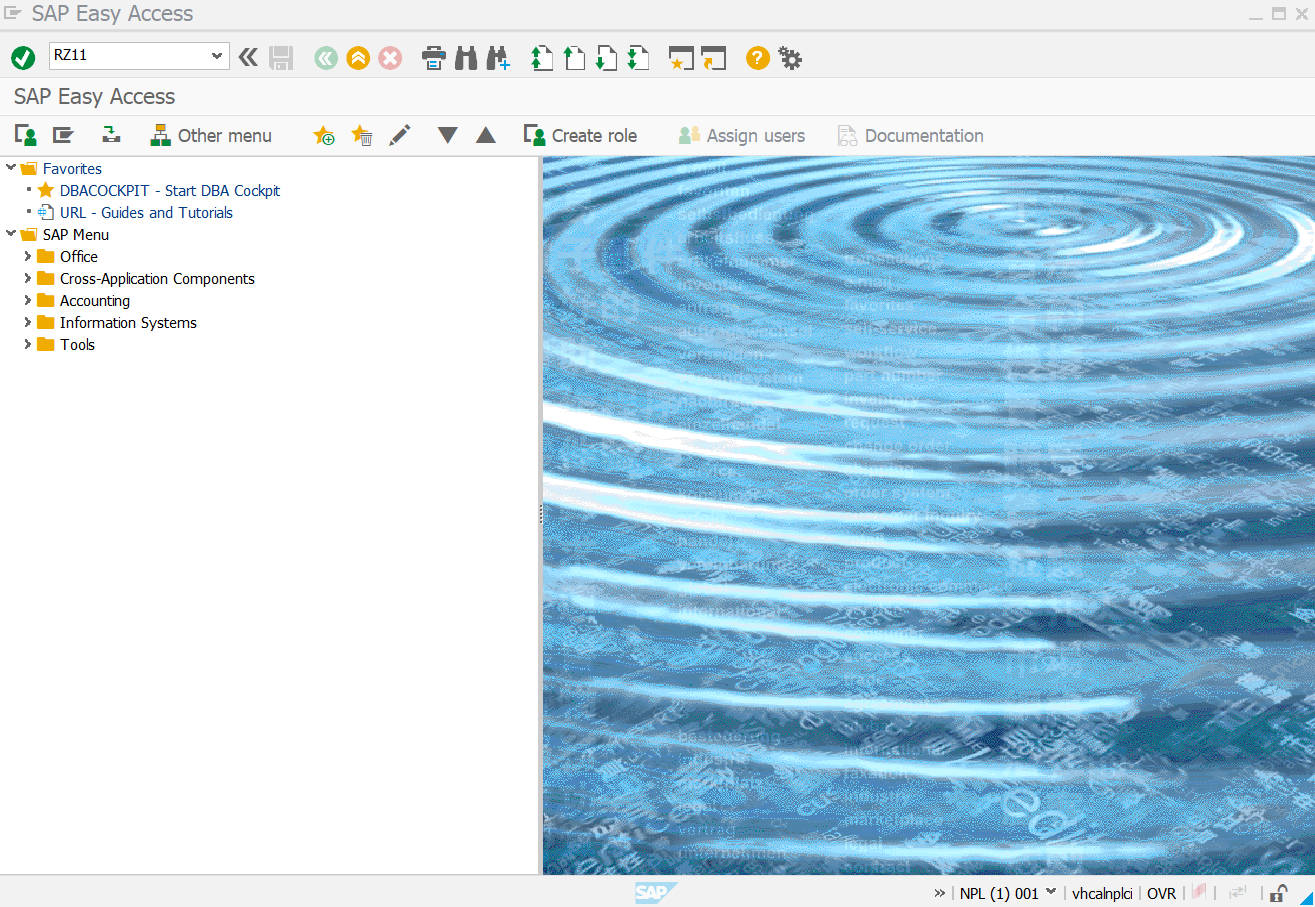This screenshot has width=1315, height=907.
Task: Click the Favorites root label
Action: pyautogui.click(x=72, y=168)
